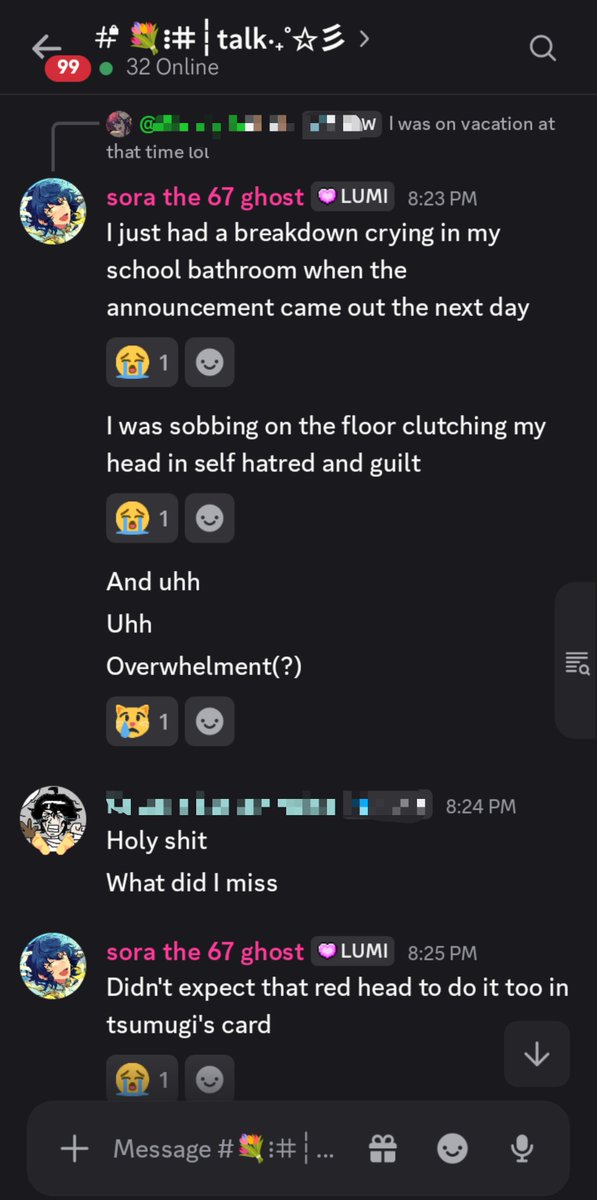
Task: Tap the plus attachment icon
Action: 75,1149
